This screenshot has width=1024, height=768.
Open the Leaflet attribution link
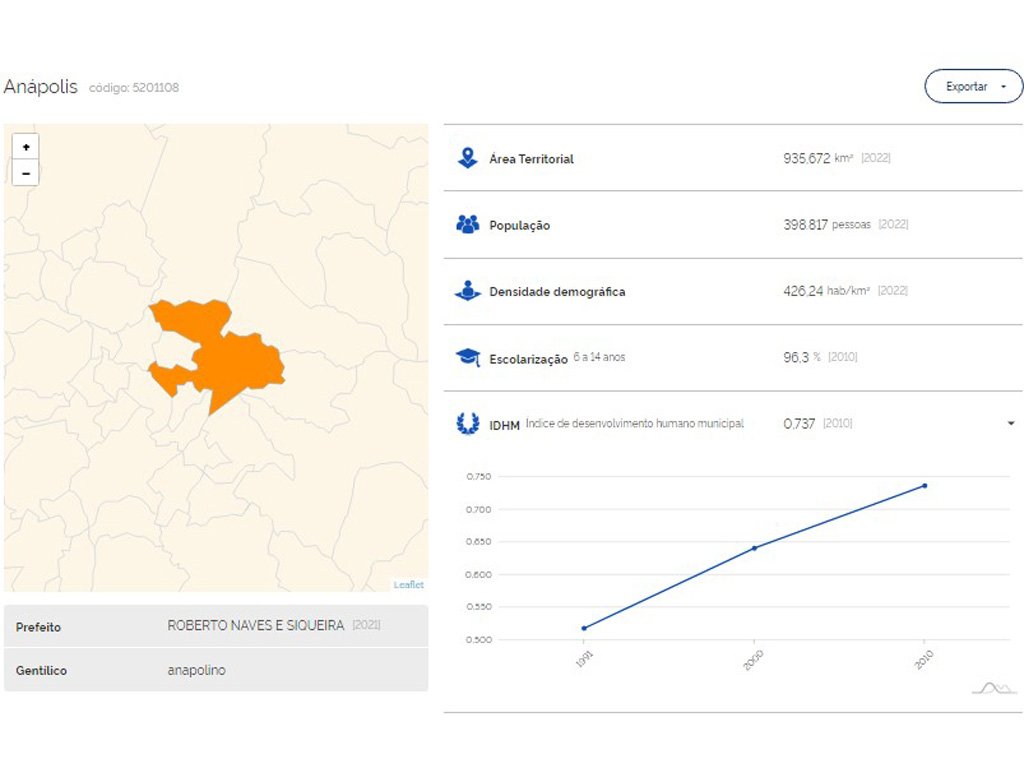(x=408, y=585)
